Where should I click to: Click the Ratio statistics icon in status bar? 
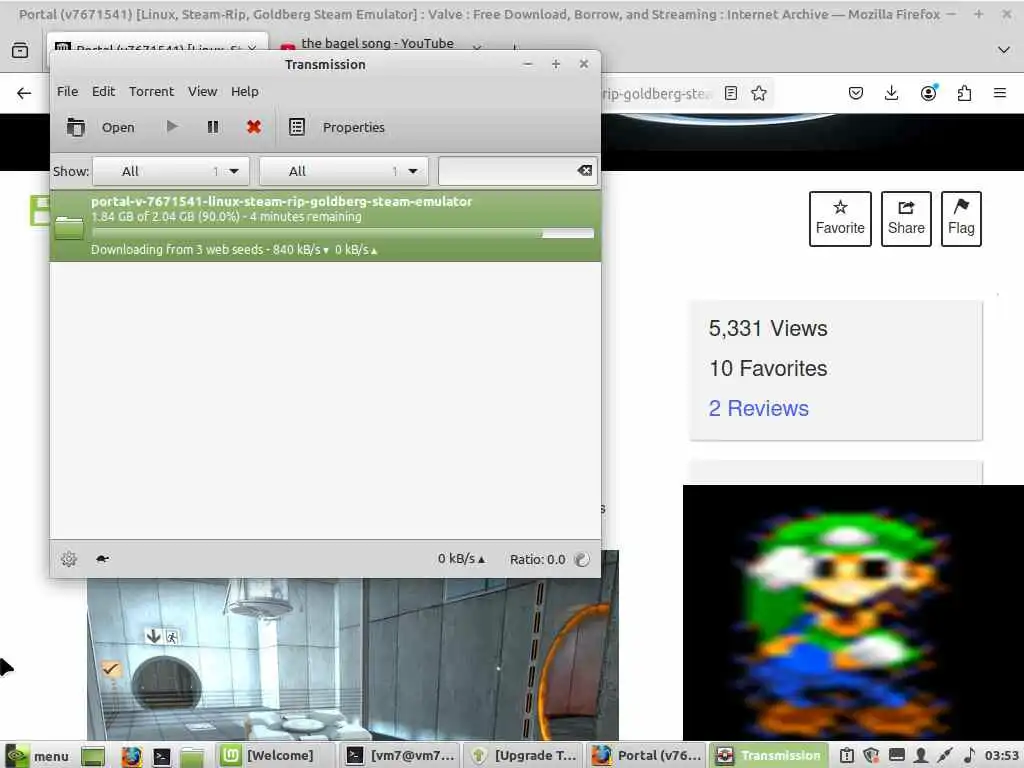pos(581,559)
